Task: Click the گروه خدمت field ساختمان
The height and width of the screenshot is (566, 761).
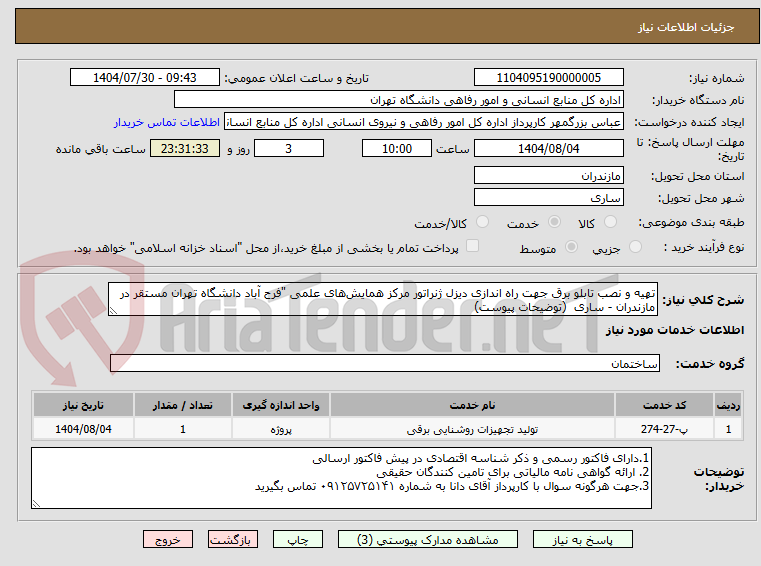Action: pyautogui.click(x=385, y=364)
